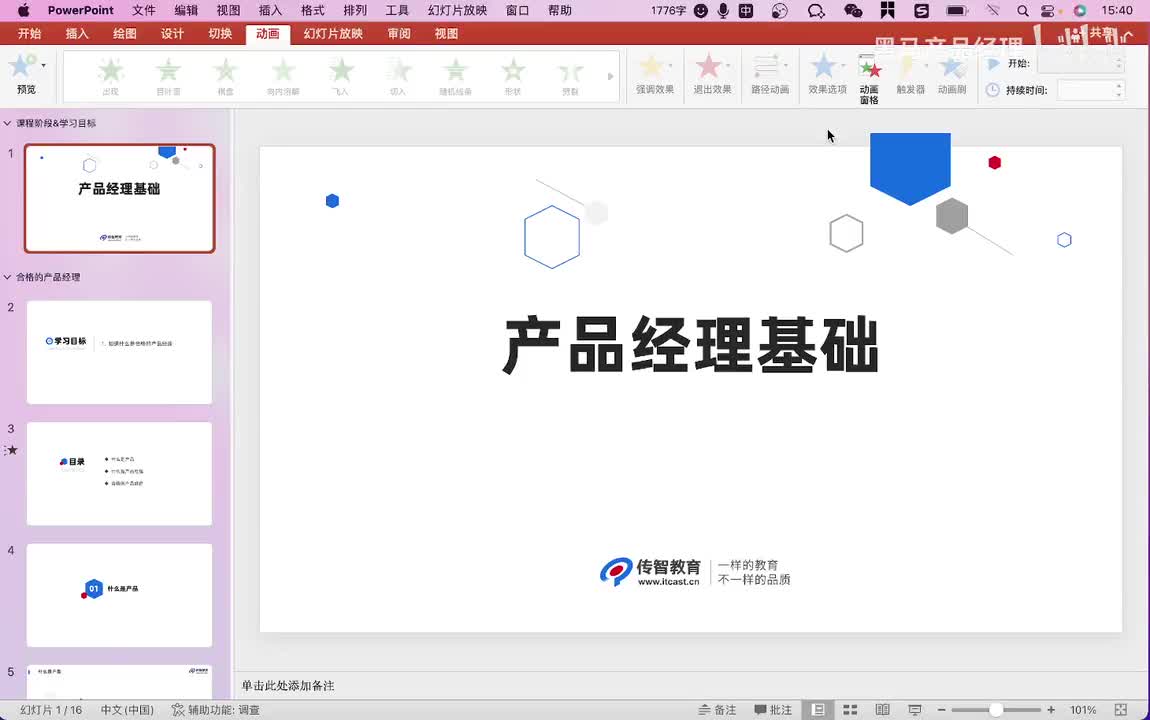Open the Exit Effects (退出效果) gallery
Image resolution: width=1150 pixels, height=720 pixels.
click(712, 74)
